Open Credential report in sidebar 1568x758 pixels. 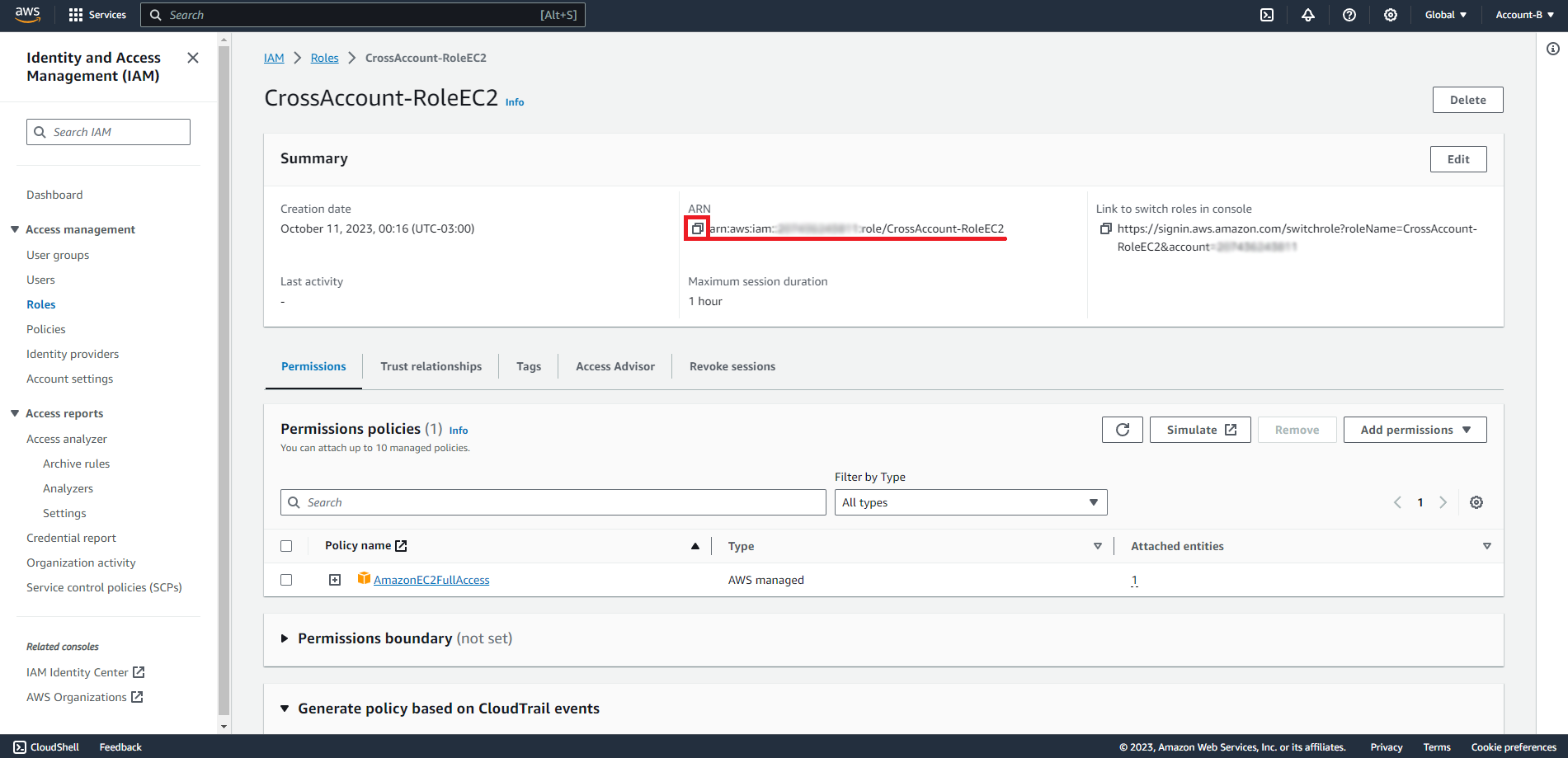pyautogui.click(x=72, y=538)
